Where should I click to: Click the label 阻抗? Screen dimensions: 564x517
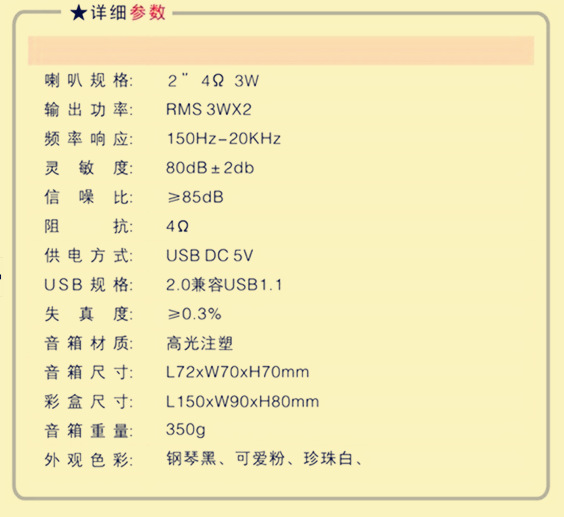[88, 226]
